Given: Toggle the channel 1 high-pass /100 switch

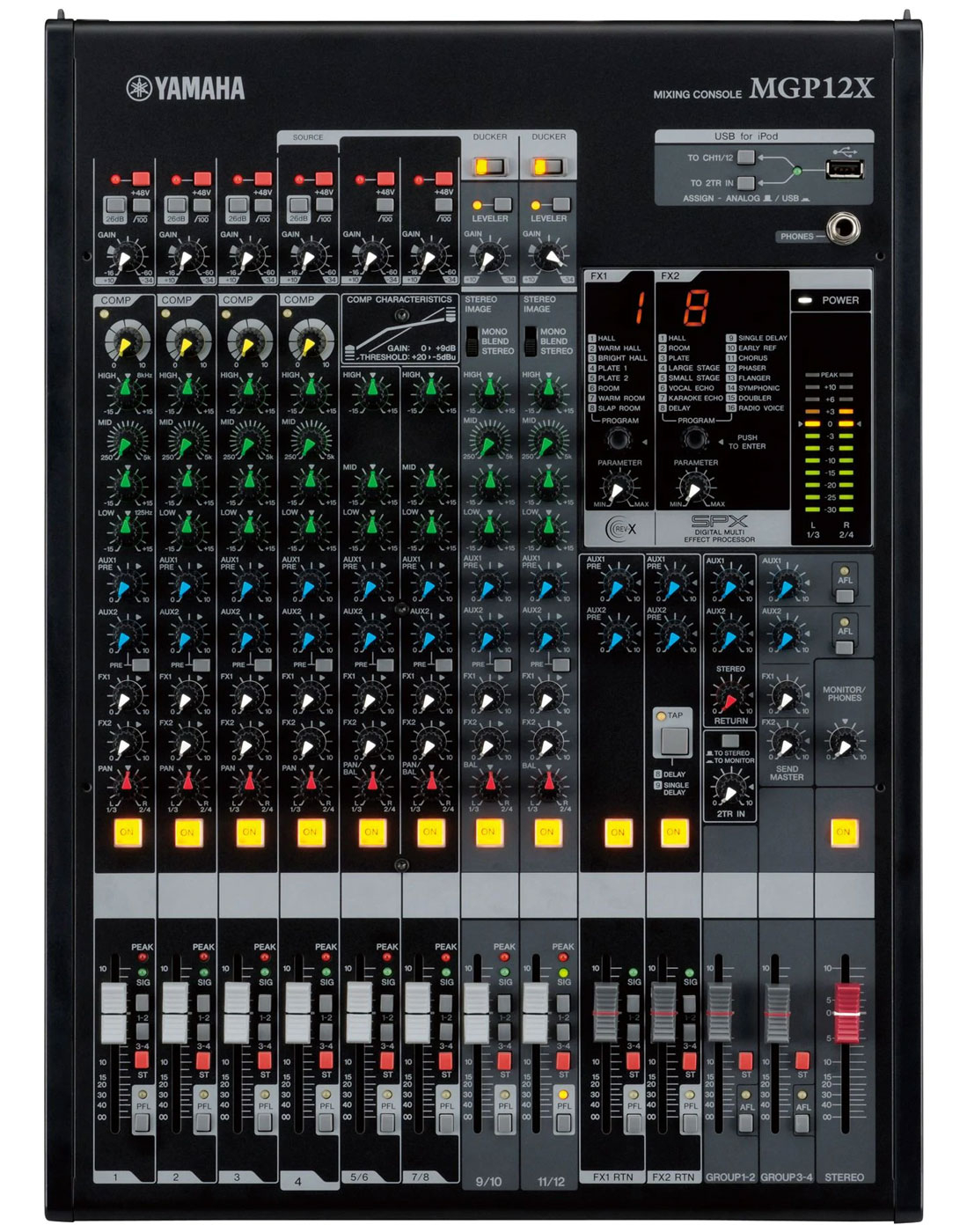Looking at the screenshot, I should tap(141, 204).
